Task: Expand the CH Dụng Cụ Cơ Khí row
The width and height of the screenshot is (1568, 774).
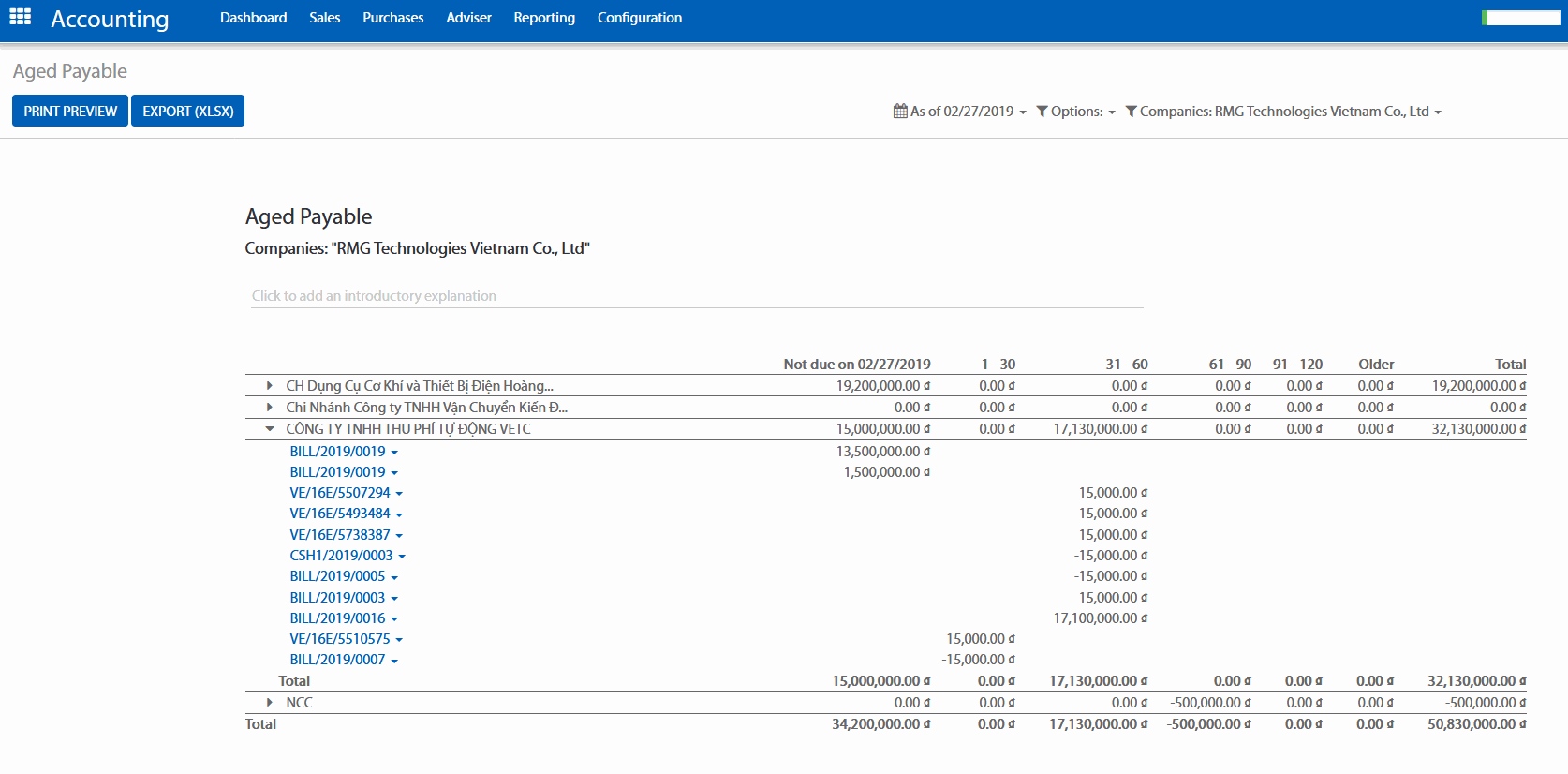Action: [270, 386]
